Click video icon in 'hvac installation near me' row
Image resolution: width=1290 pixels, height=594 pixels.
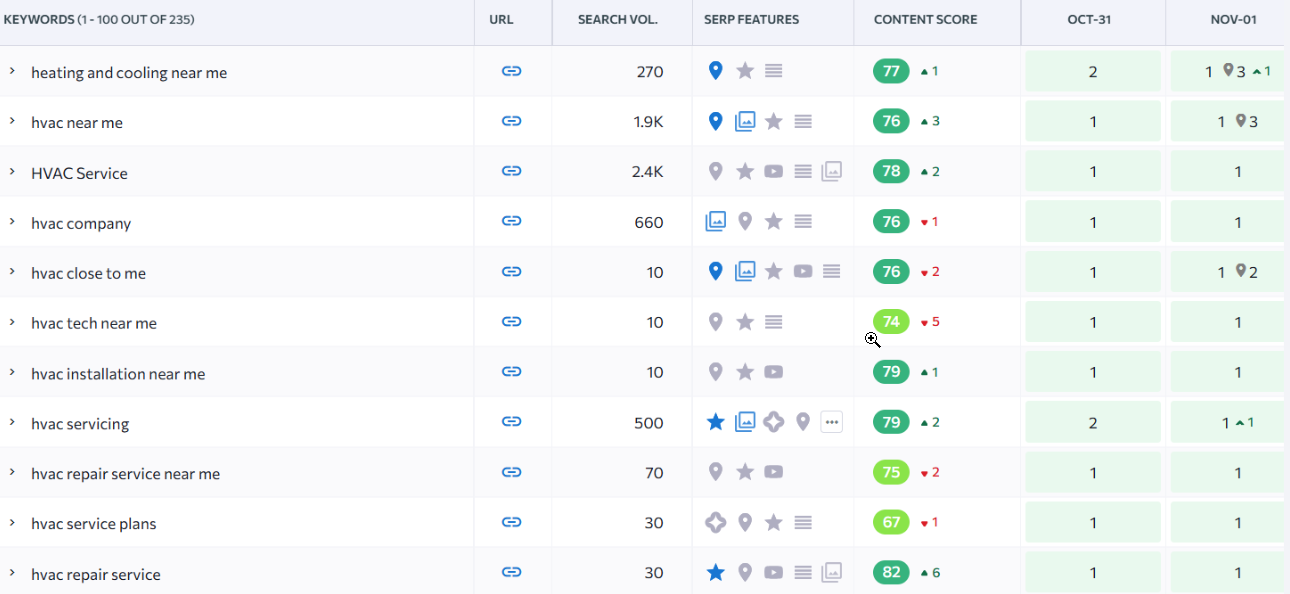coord(773,372)
